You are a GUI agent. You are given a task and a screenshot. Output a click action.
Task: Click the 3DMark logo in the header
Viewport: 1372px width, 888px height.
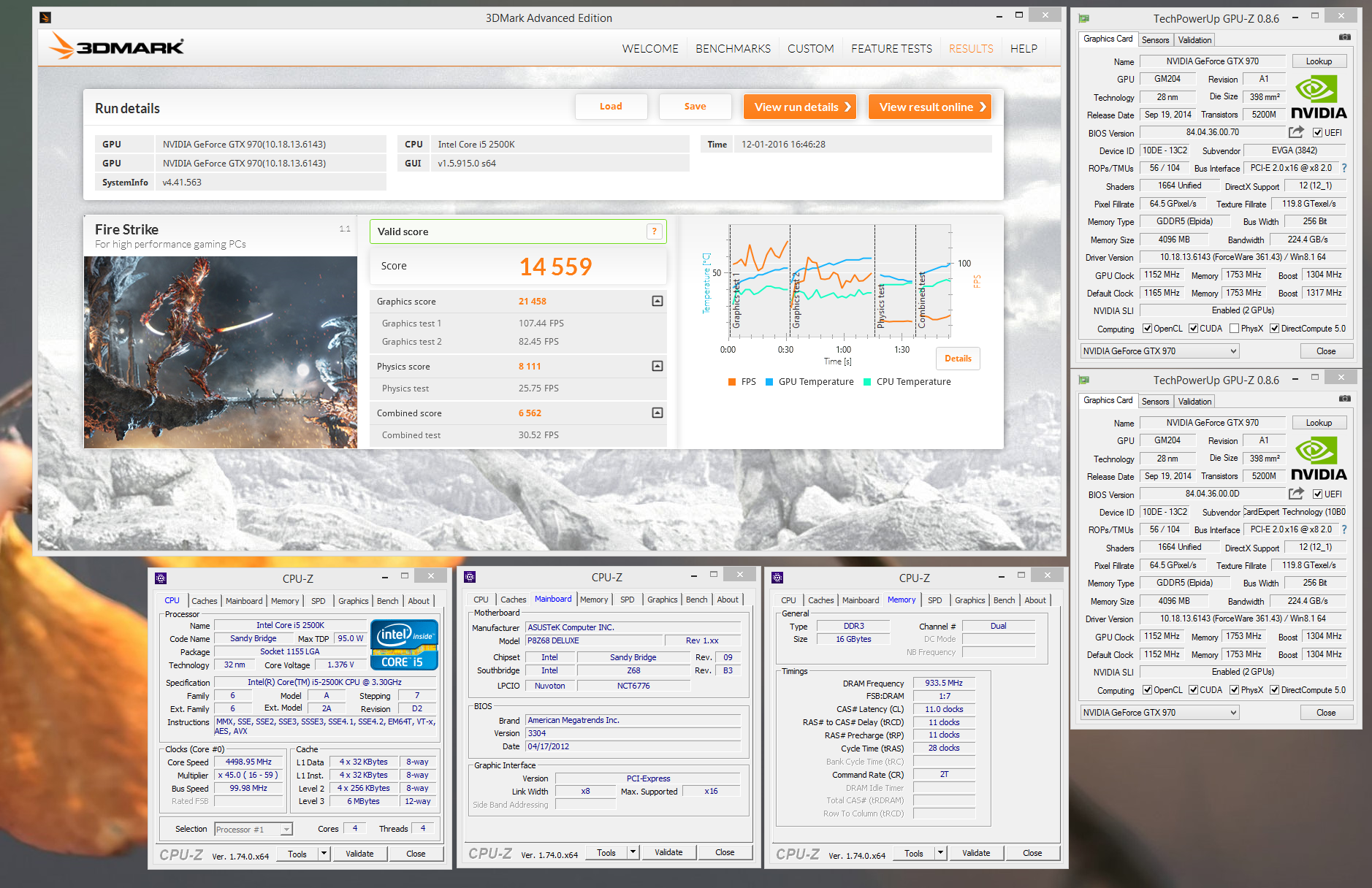coord(117,46)
